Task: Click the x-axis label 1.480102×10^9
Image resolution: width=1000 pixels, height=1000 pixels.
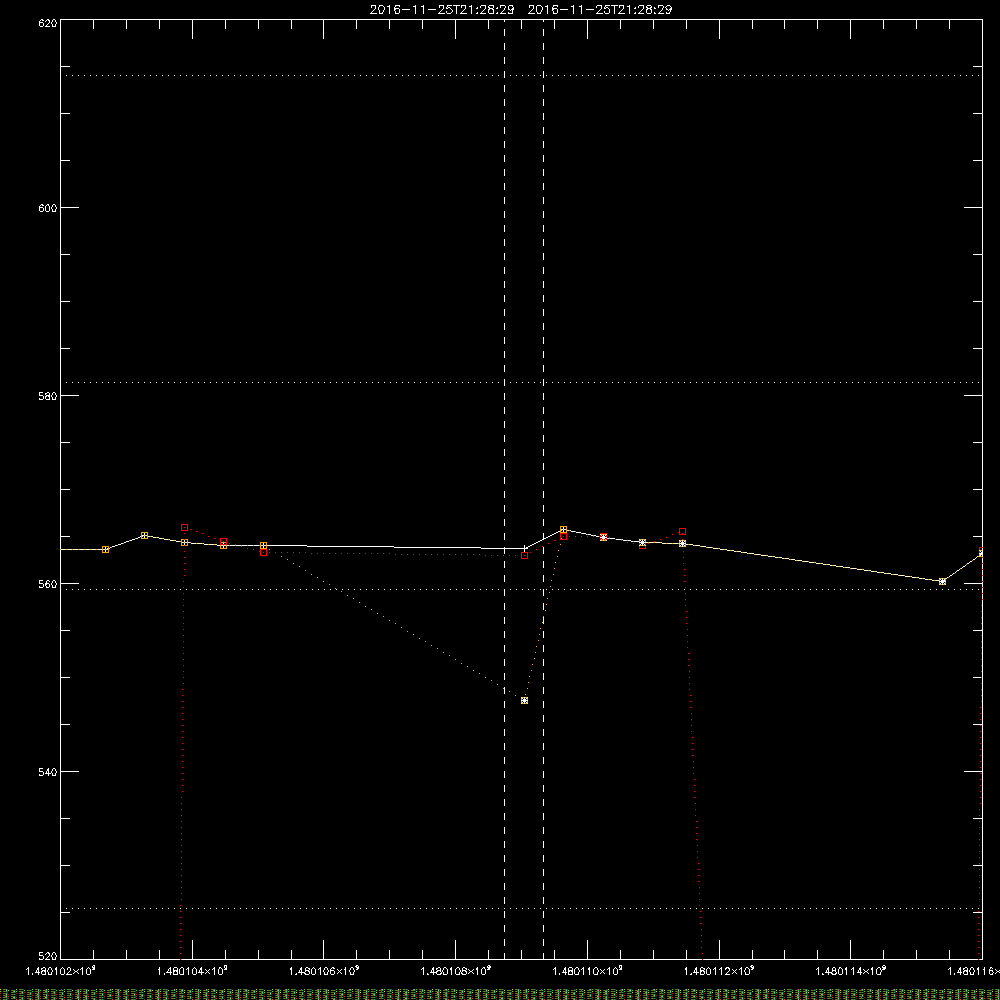Action: [x=60, y=971]
